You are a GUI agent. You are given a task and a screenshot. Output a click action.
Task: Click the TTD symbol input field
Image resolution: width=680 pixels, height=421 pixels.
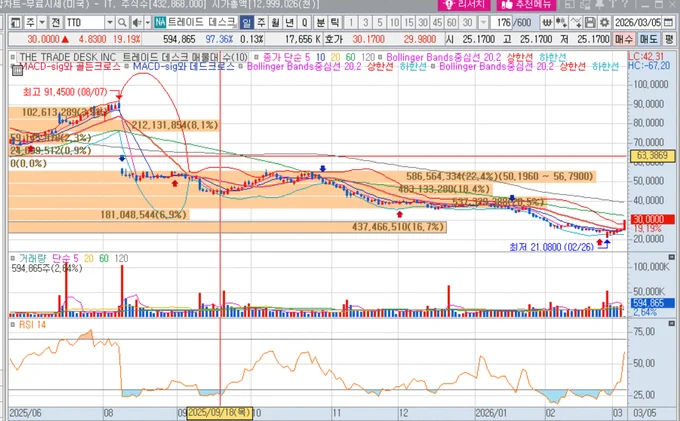[85, 22]
